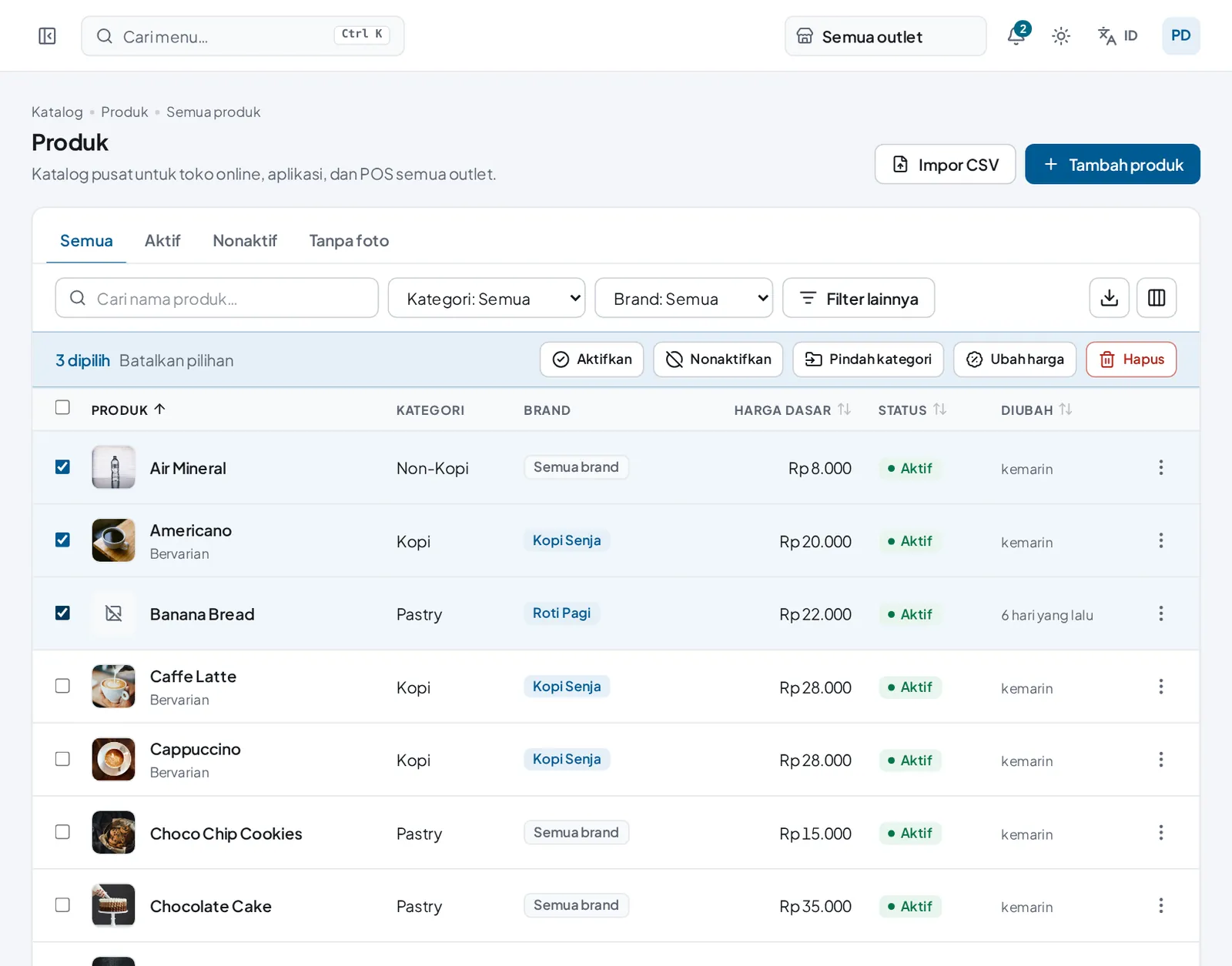
Task: Toggle select-all checkbox in table header
Action: [x=62, y=407]
